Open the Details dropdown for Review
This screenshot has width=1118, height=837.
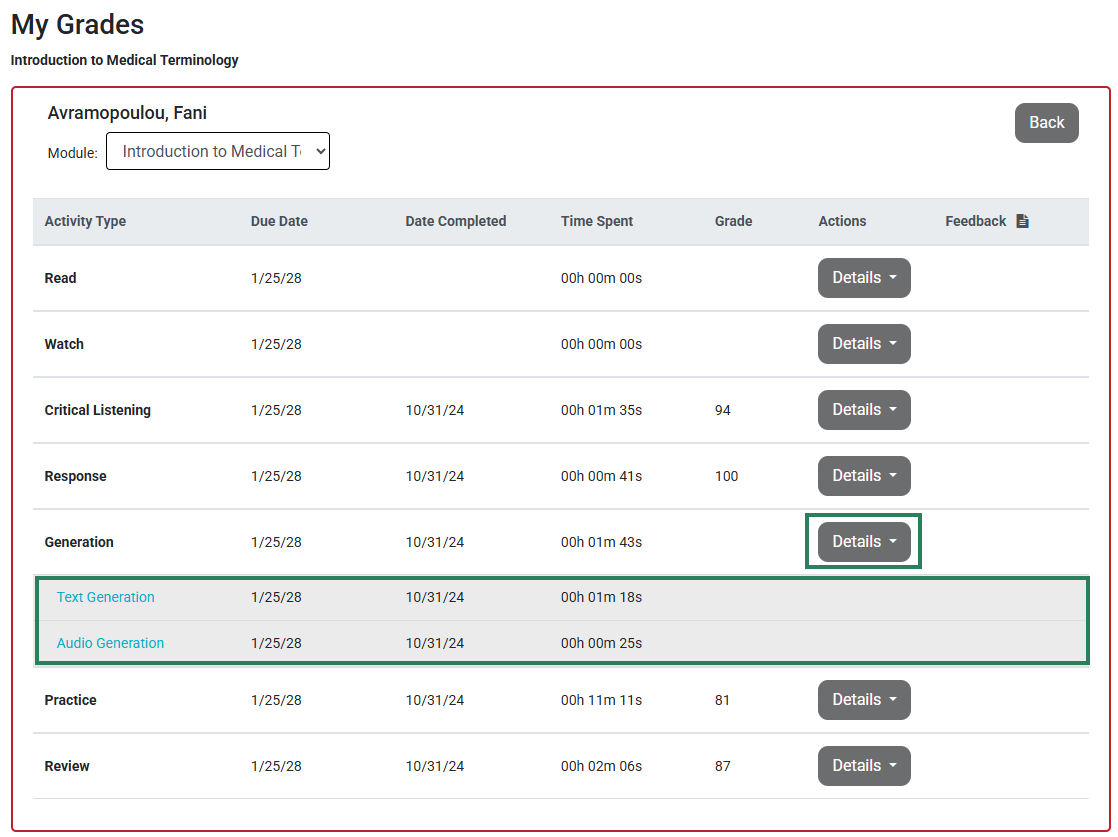point(863,766)
